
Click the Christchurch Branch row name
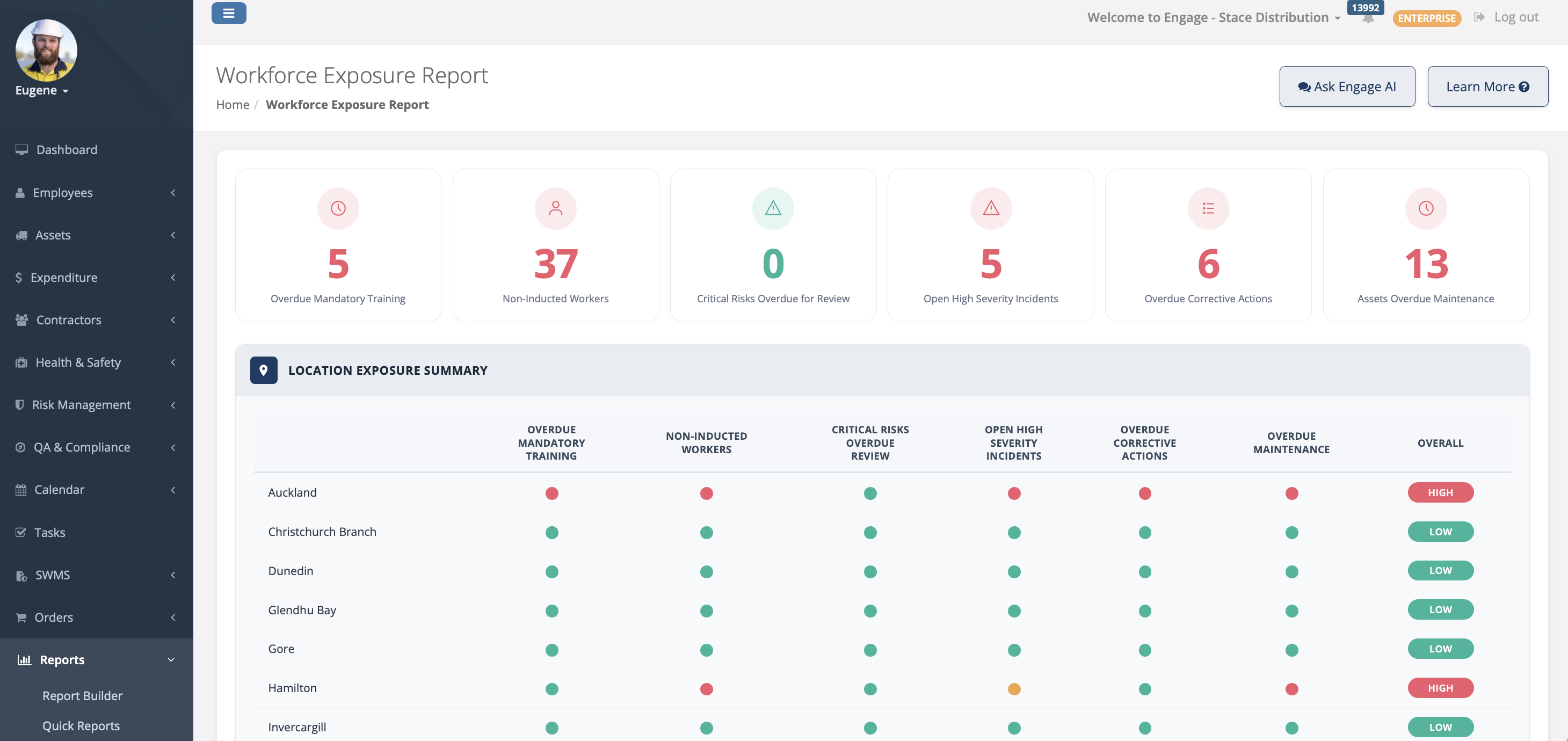click(322, 532)
